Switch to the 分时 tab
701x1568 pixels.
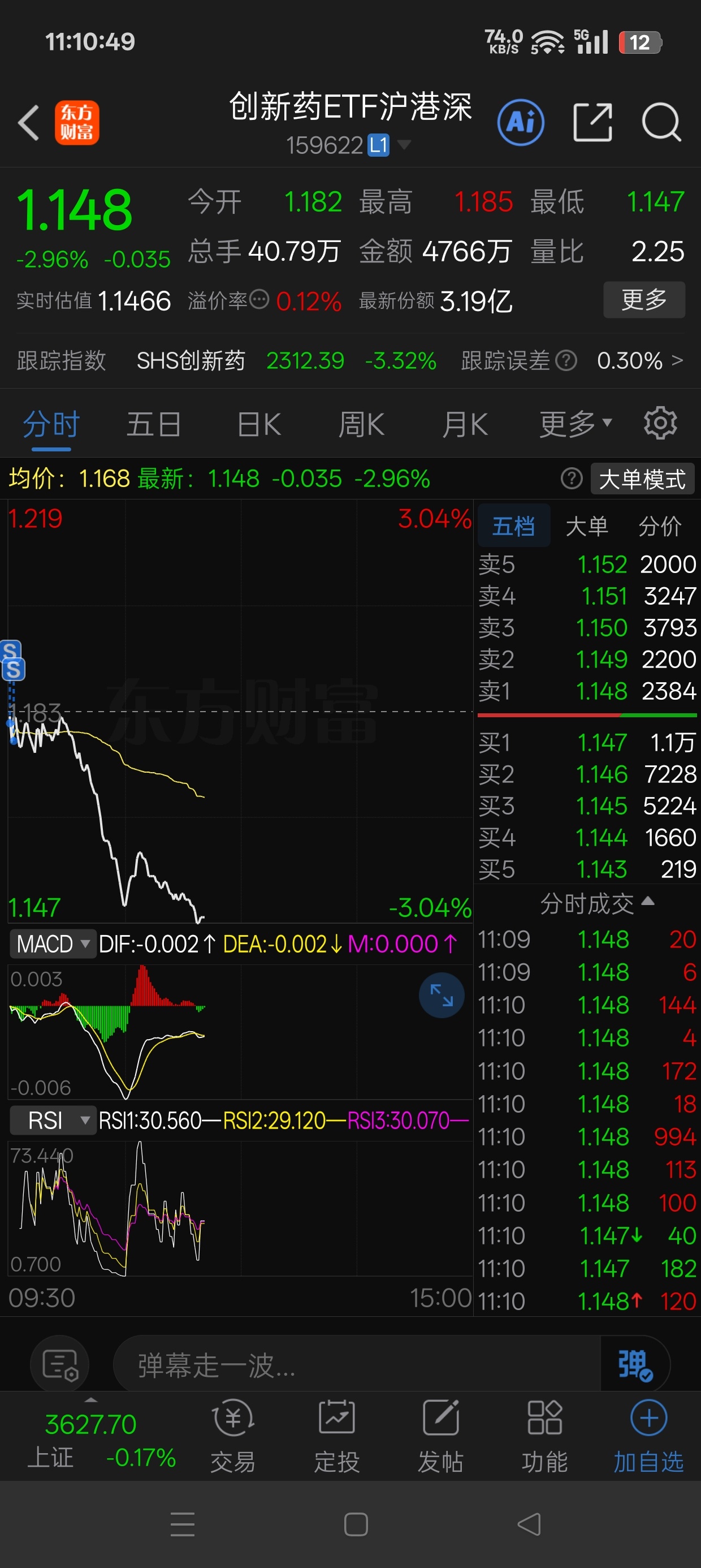[x=51, y=424]
